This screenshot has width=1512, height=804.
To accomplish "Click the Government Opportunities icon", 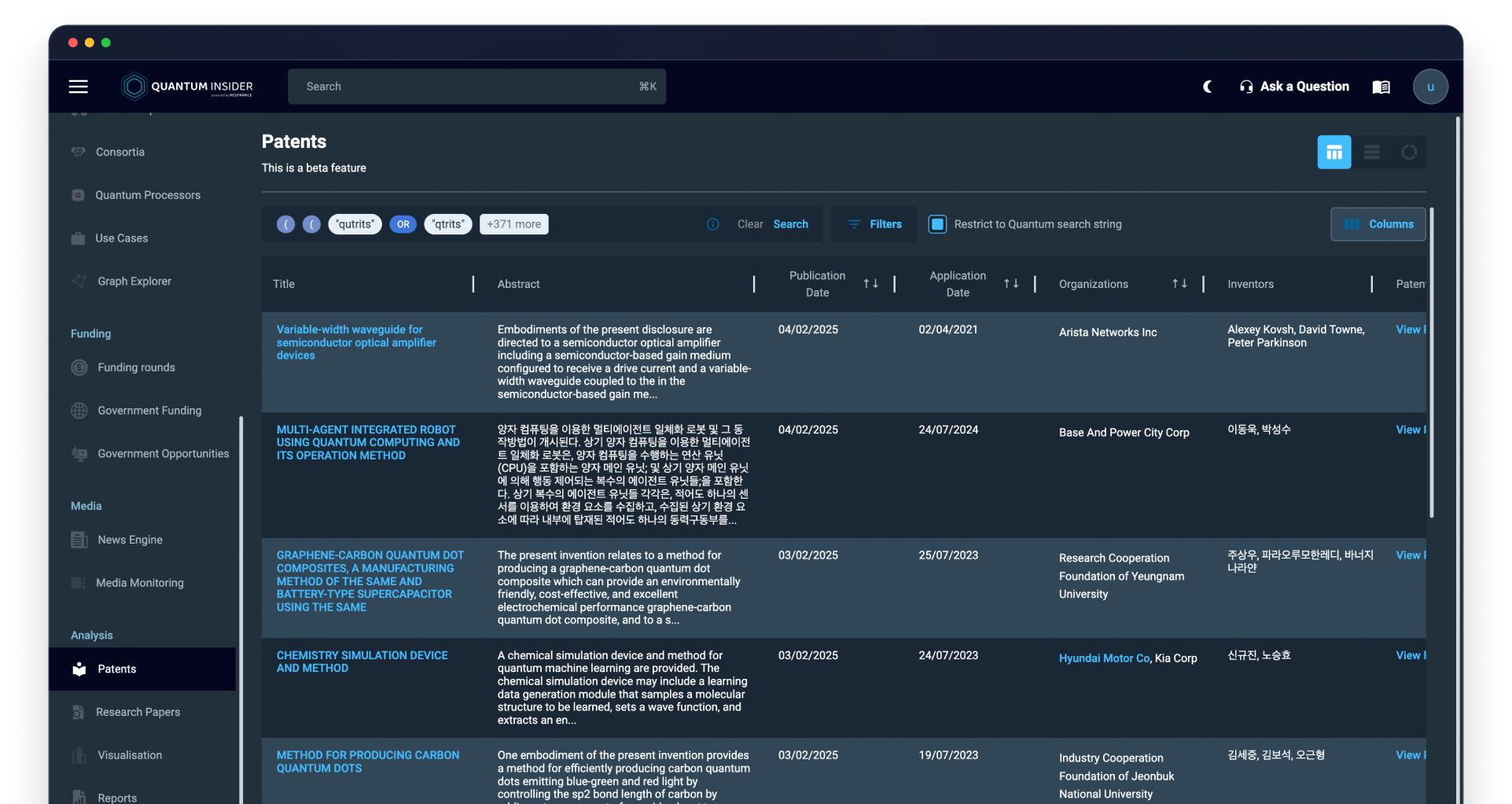I will coord(79,454).
